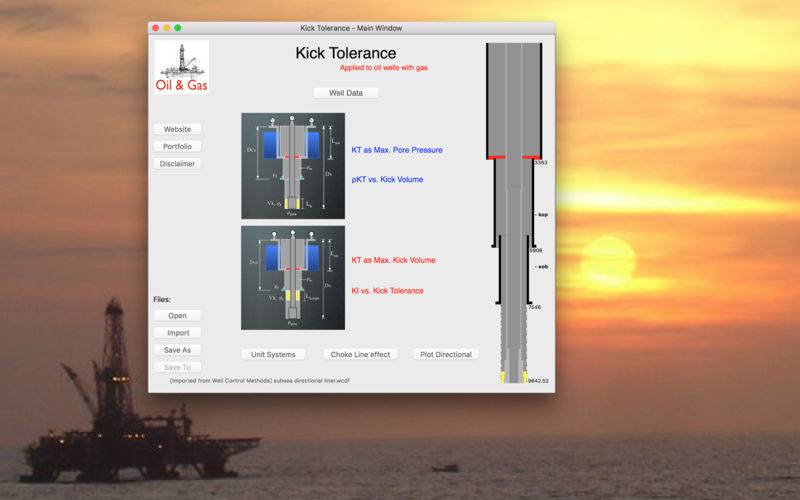
Task: Click the Import file button
Action: pyautogui.click(x=177, y=333)
